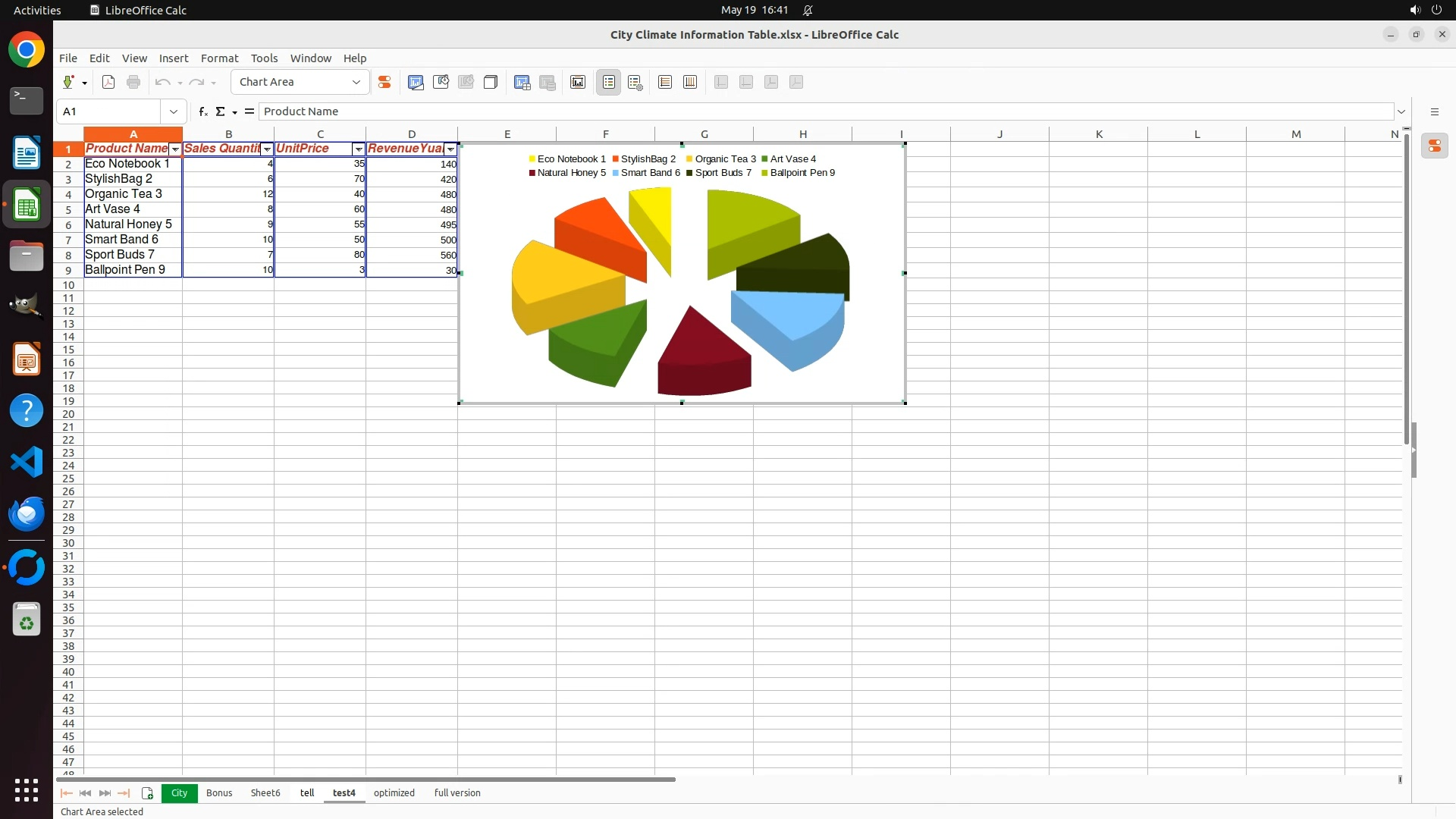
Task: Open the Product Name autofilter dropdown
Action: coord(175,149)
